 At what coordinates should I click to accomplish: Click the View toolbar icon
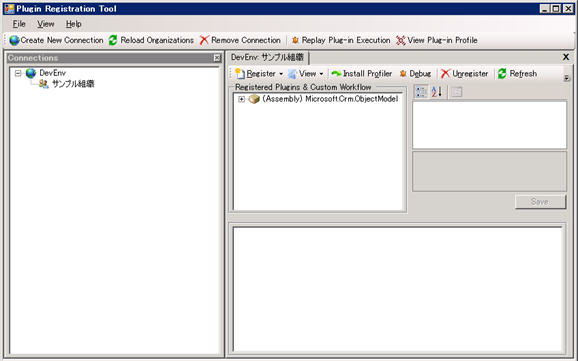292,73
